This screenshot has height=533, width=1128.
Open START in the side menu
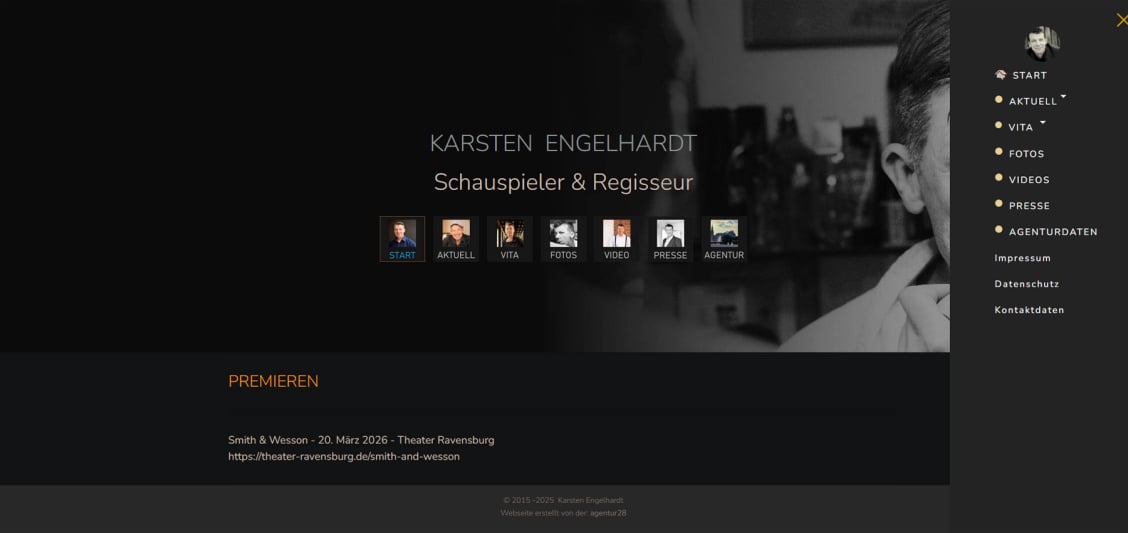(x=1029, y=76)
